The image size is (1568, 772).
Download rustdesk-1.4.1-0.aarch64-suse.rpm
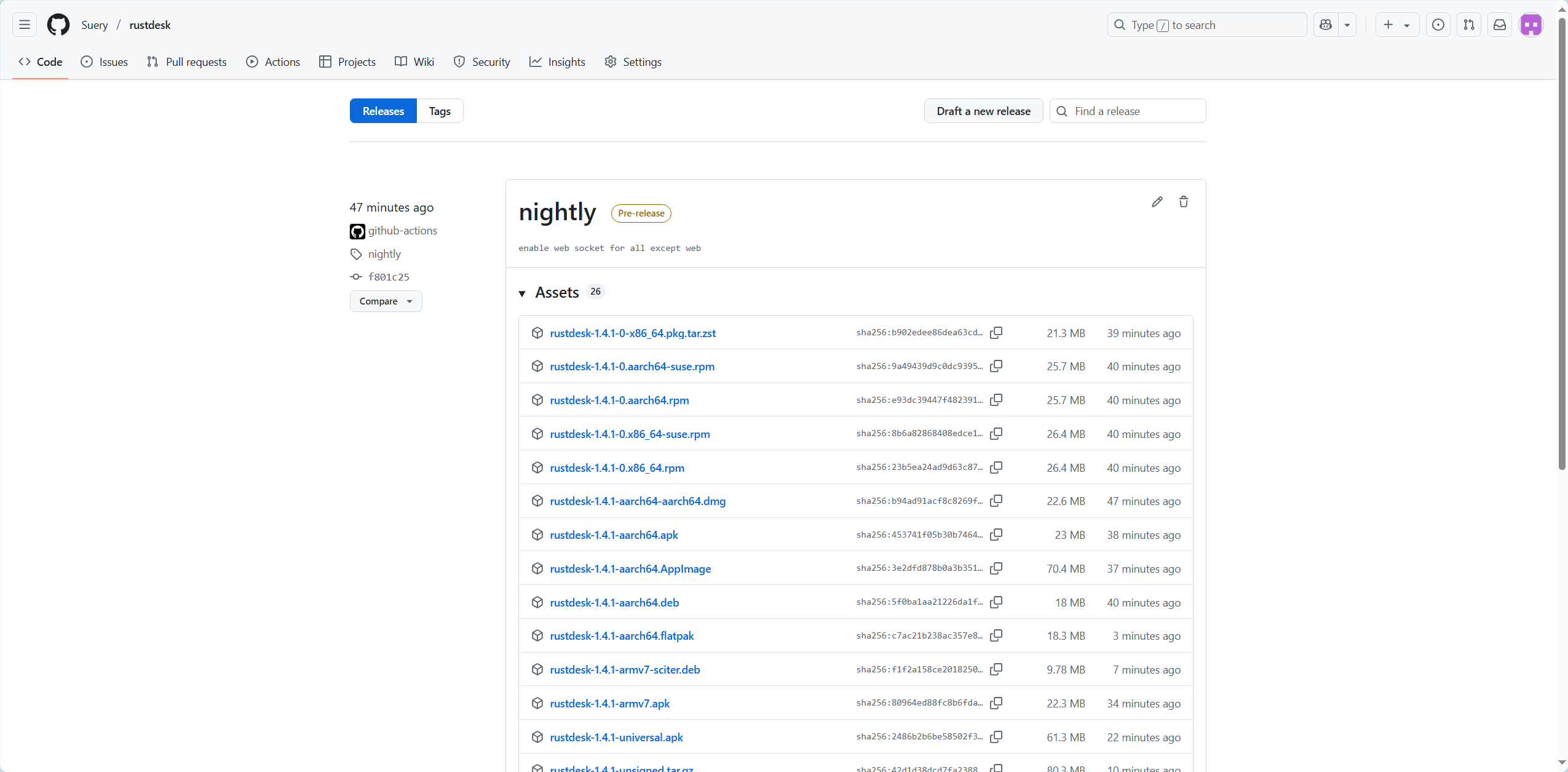(x=632, y=366)
